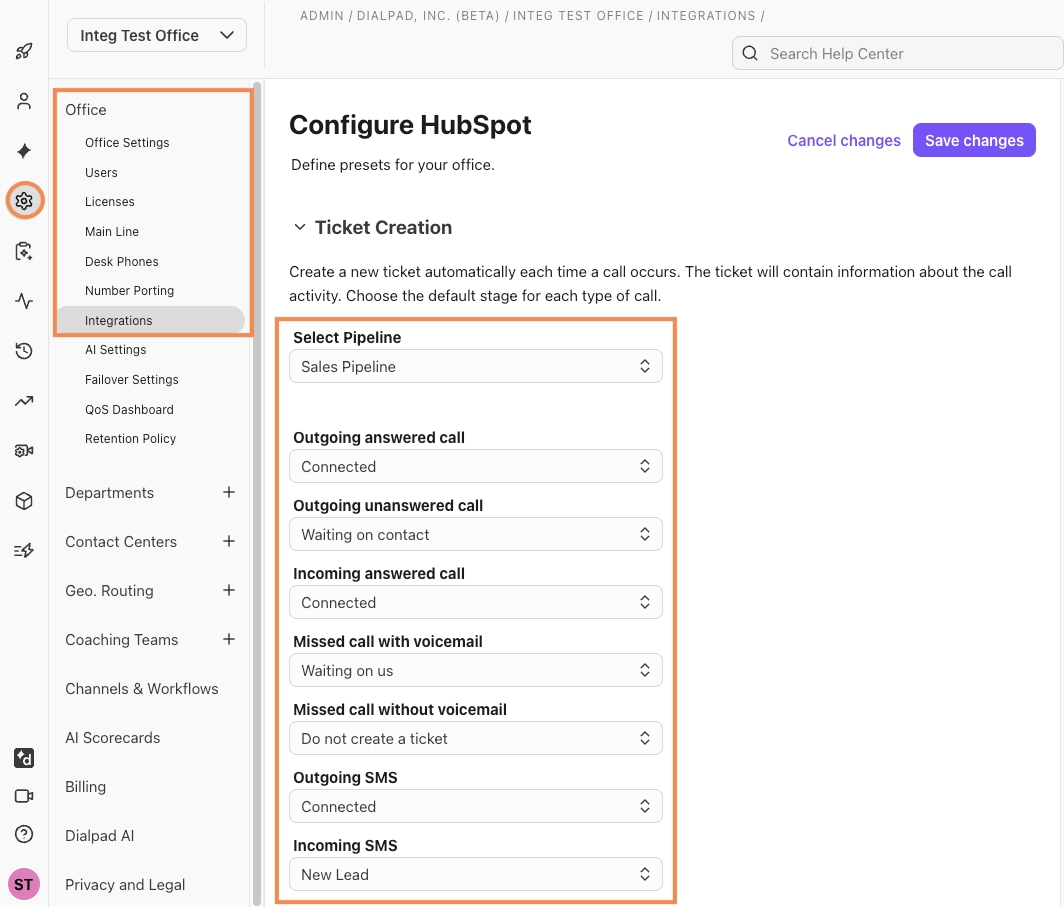Click the highlighted Settings gear icon
Image resolution: width=1064 pixels, height=907 pixels.
click(x=24, y=200)
